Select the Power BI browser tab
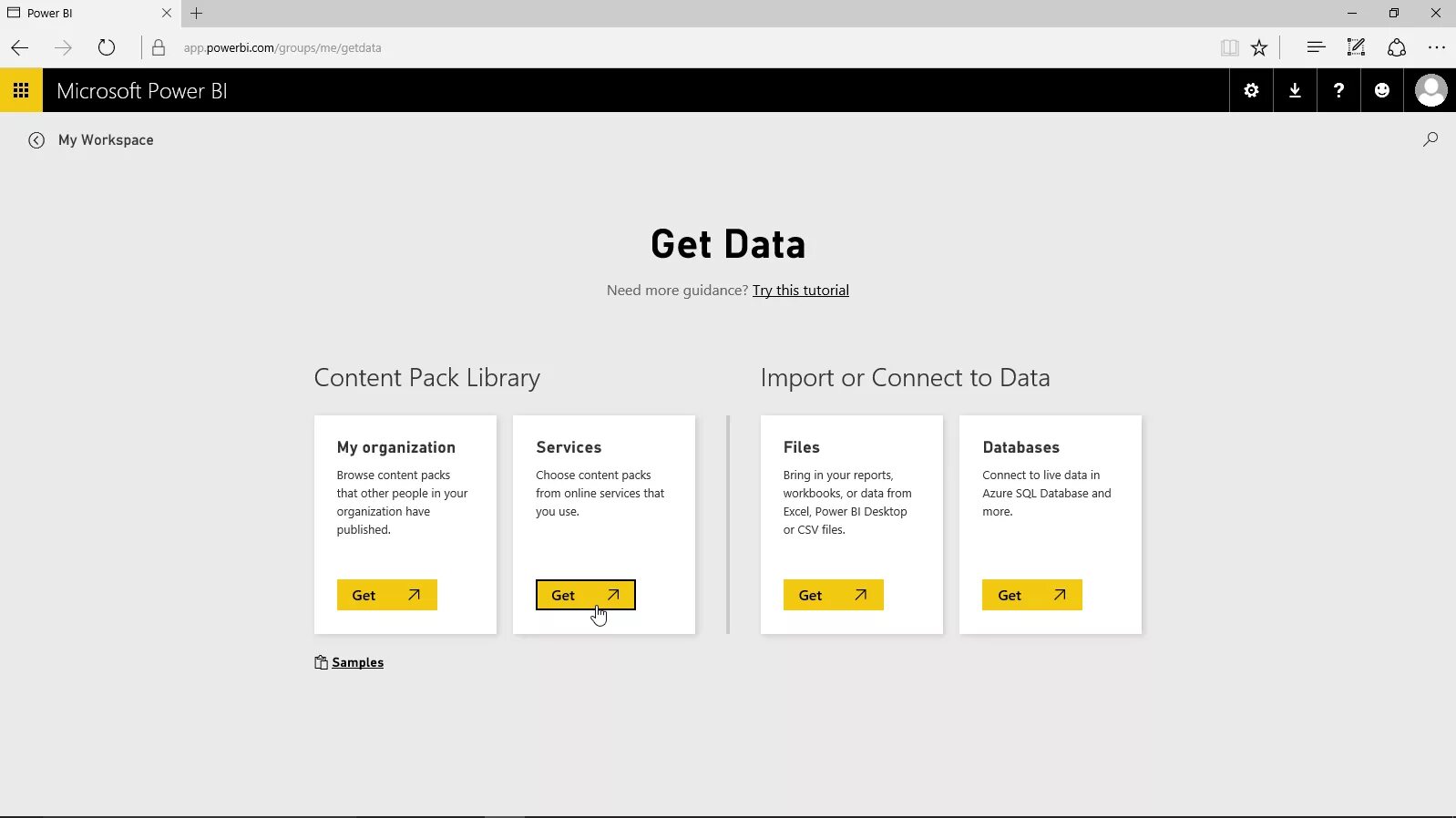1456x818 pixels. 89,13
